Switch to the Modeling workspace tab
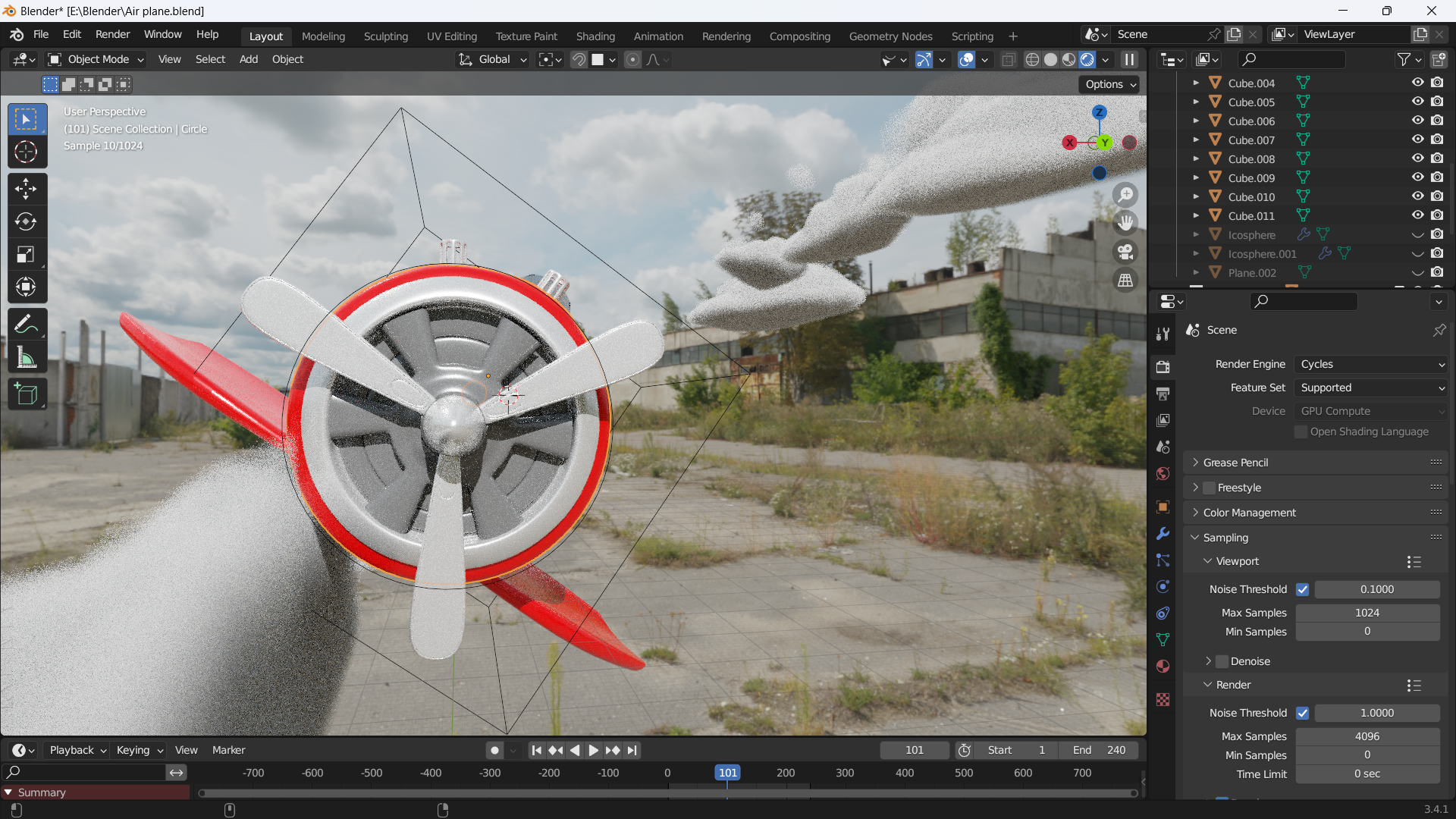This screenshot has width=1456, height=819. [x=323, y=36]
